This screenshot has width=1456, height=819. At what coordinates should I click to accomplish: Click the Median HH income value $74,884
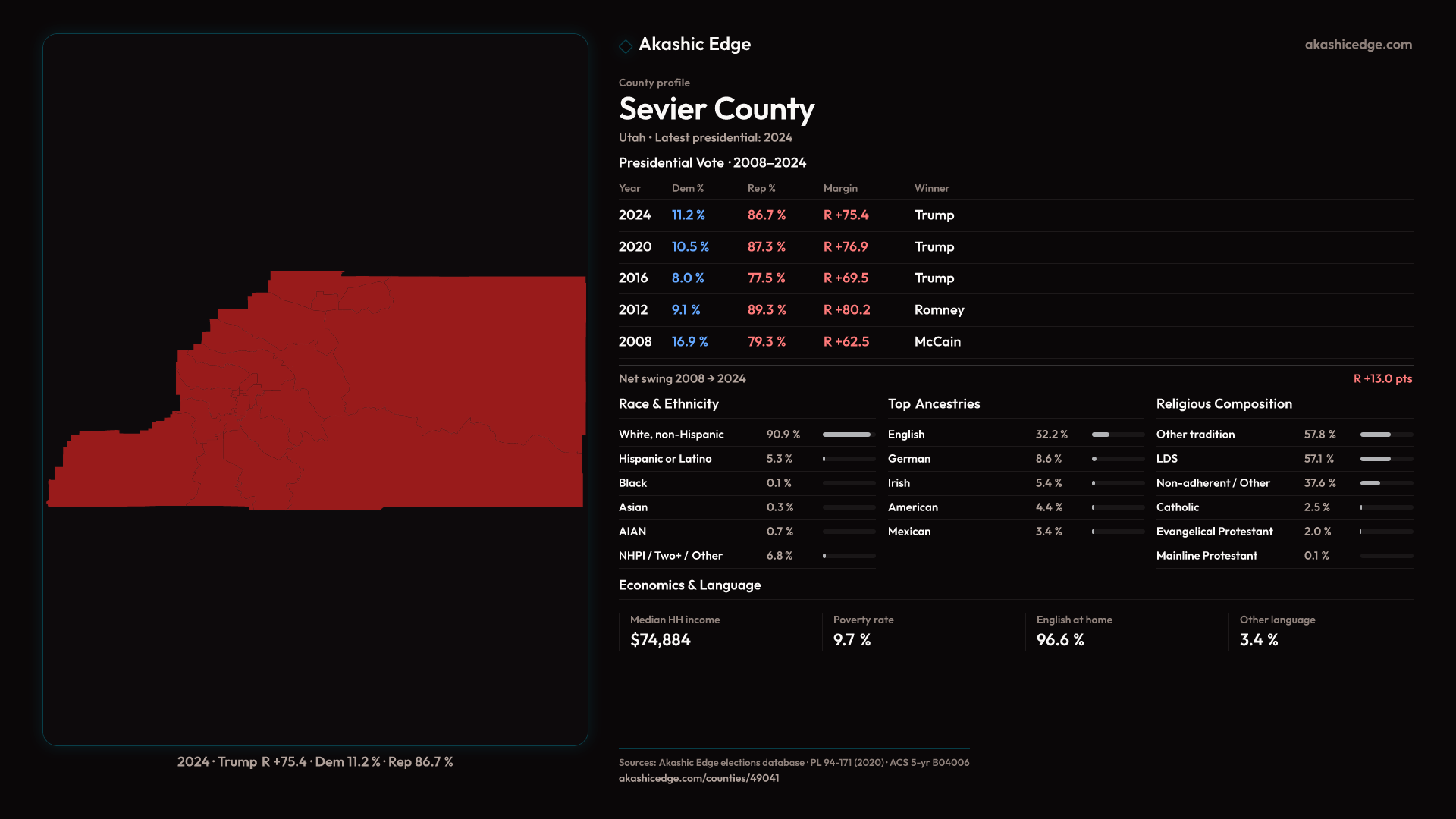661,640
